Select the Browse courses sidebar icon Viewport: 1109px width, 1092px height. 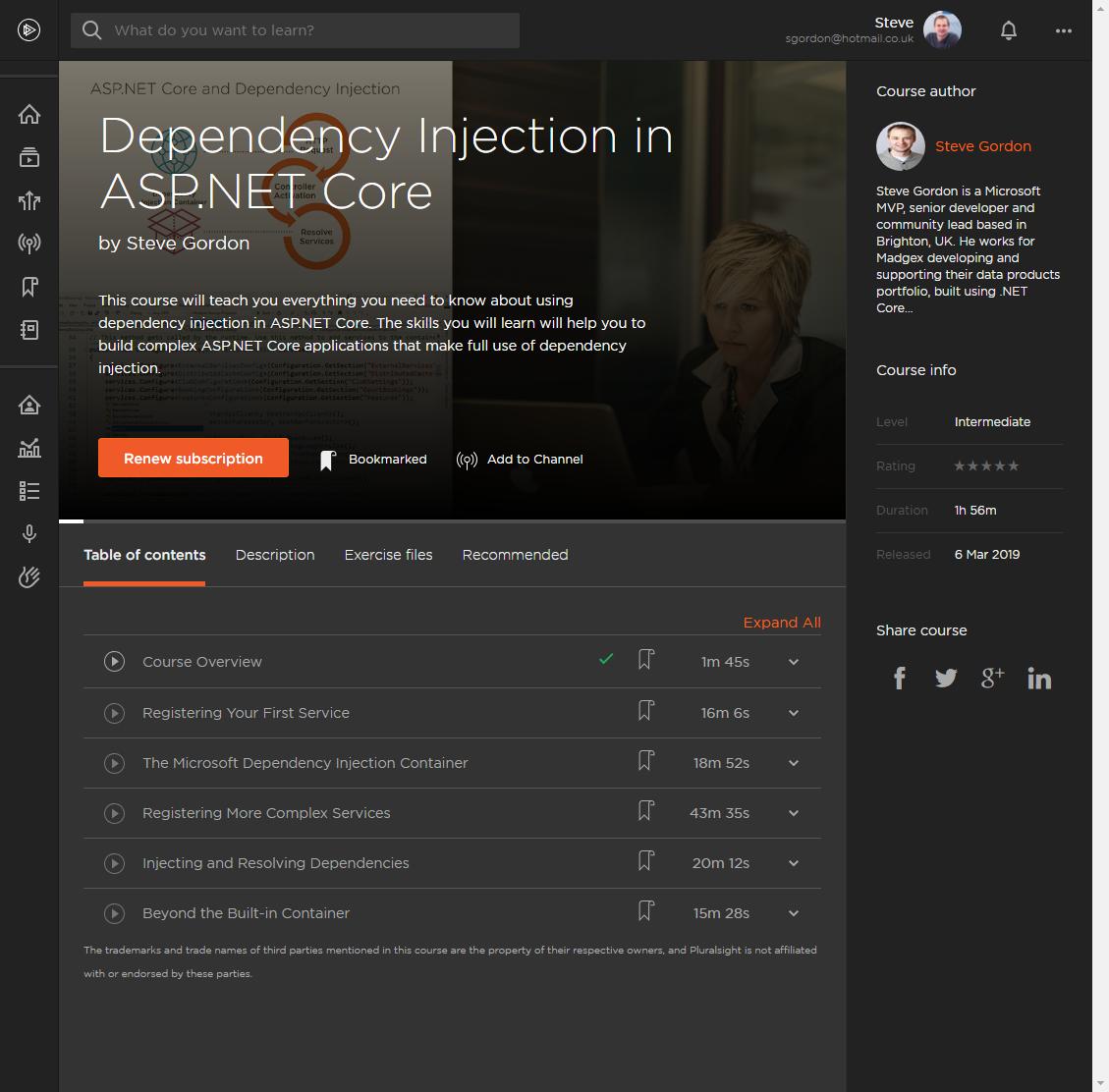coord(29,156)
